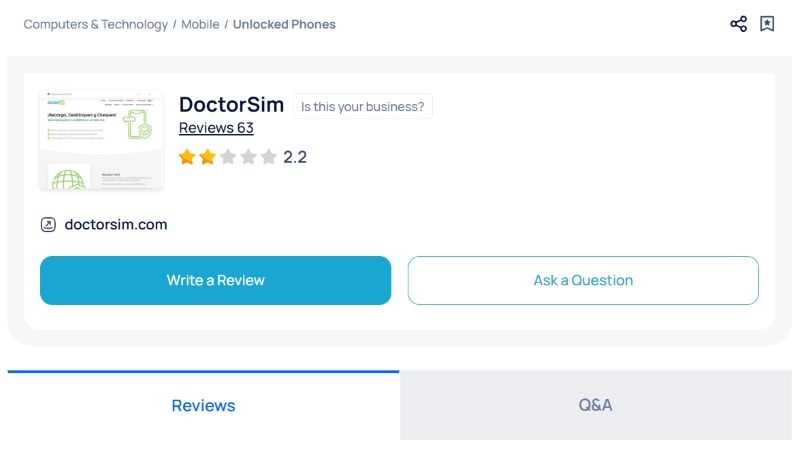Viewport: 800px width, 454px height.
Task: Click the fifth rating star
Action: [x=268, y=157]
